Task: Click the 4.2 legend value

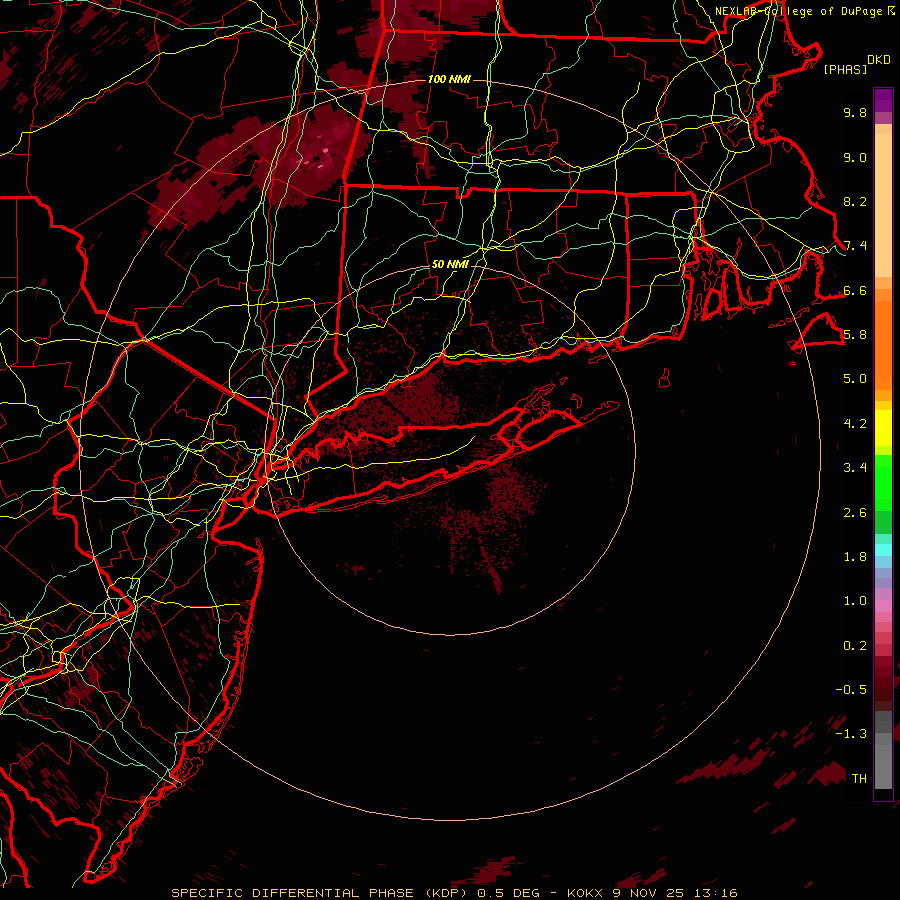Action: point(855,424)
